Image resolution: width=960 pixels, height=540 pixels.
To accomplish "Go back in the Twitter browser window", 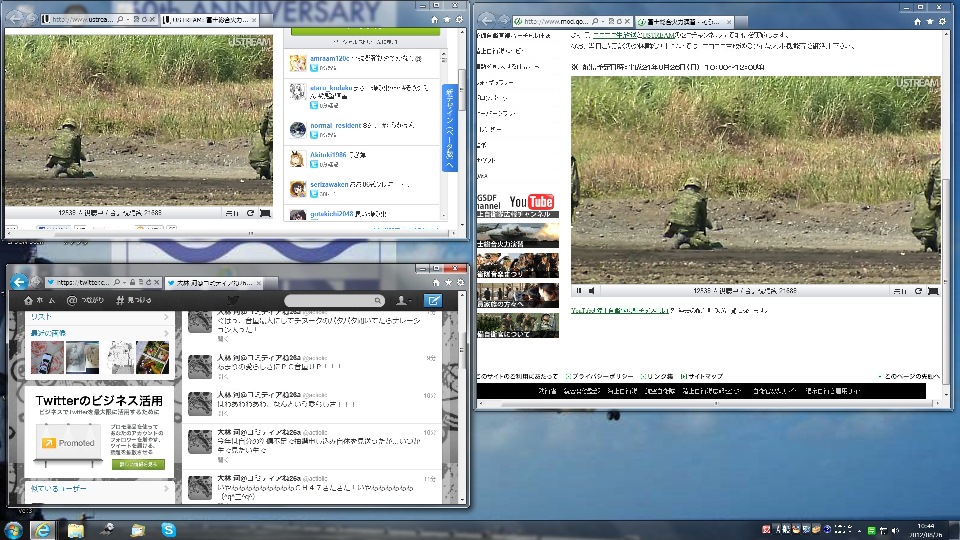I will click(18, 282).
